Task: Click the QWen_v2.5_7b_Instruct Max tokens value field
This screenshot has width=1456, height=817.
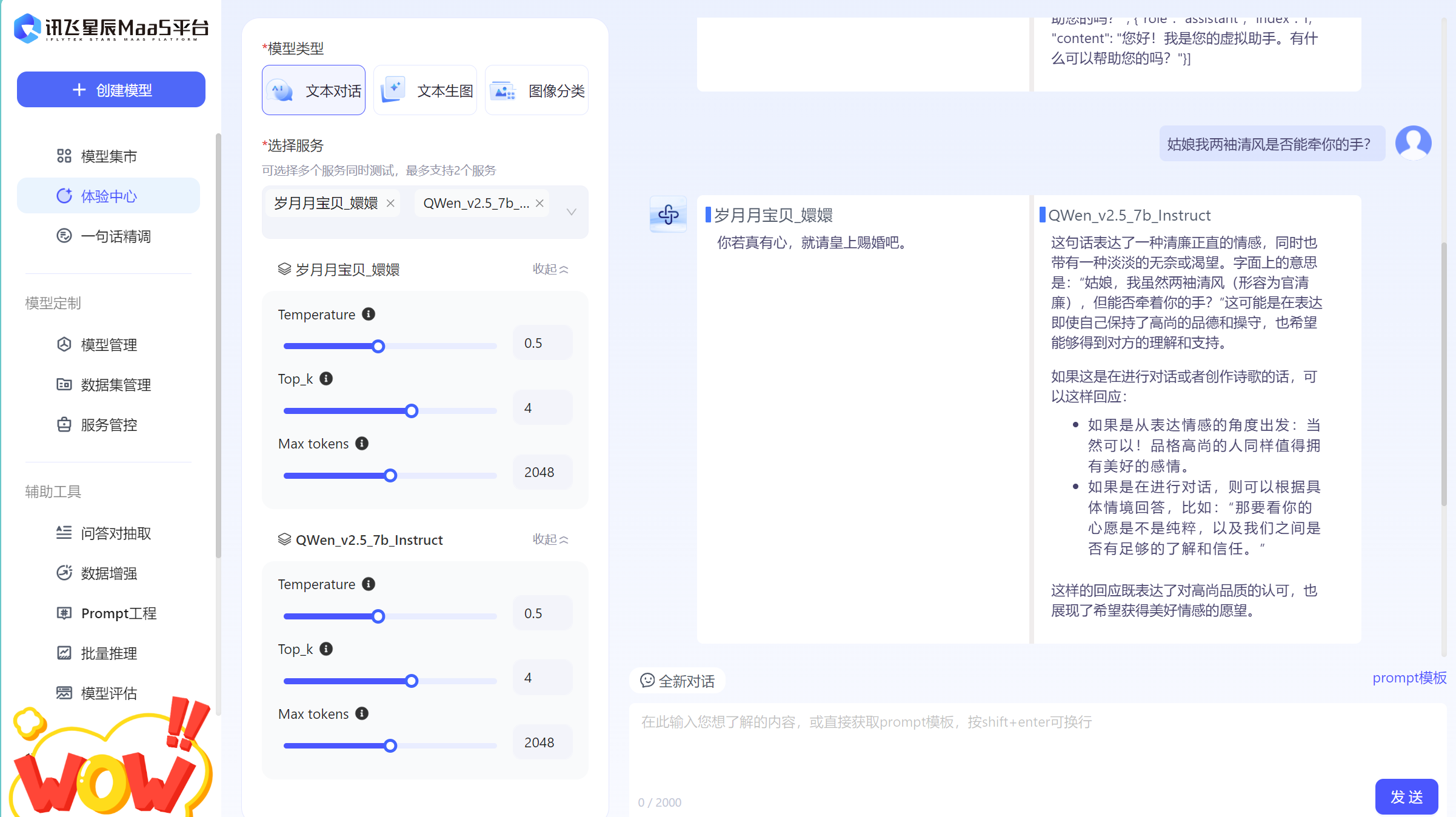Action: (543, 742)
